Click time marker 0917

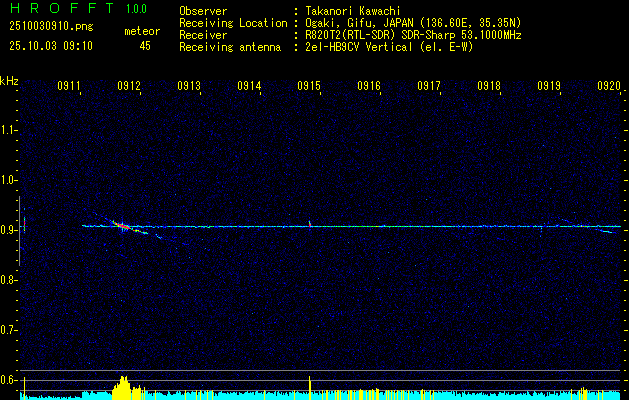coord(429,85)
